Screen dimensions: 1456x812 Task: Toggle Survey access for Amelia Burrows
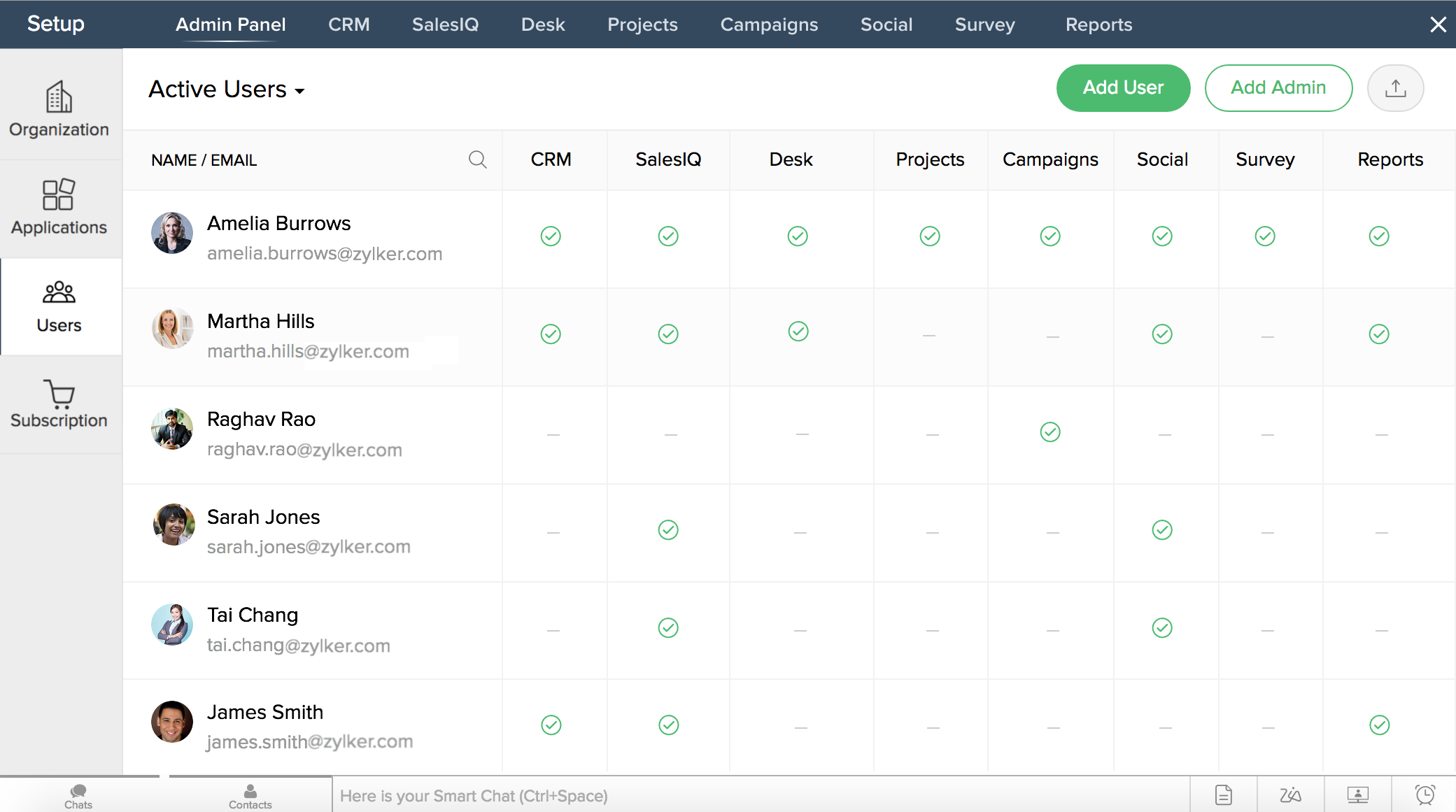pos(1265,236)
